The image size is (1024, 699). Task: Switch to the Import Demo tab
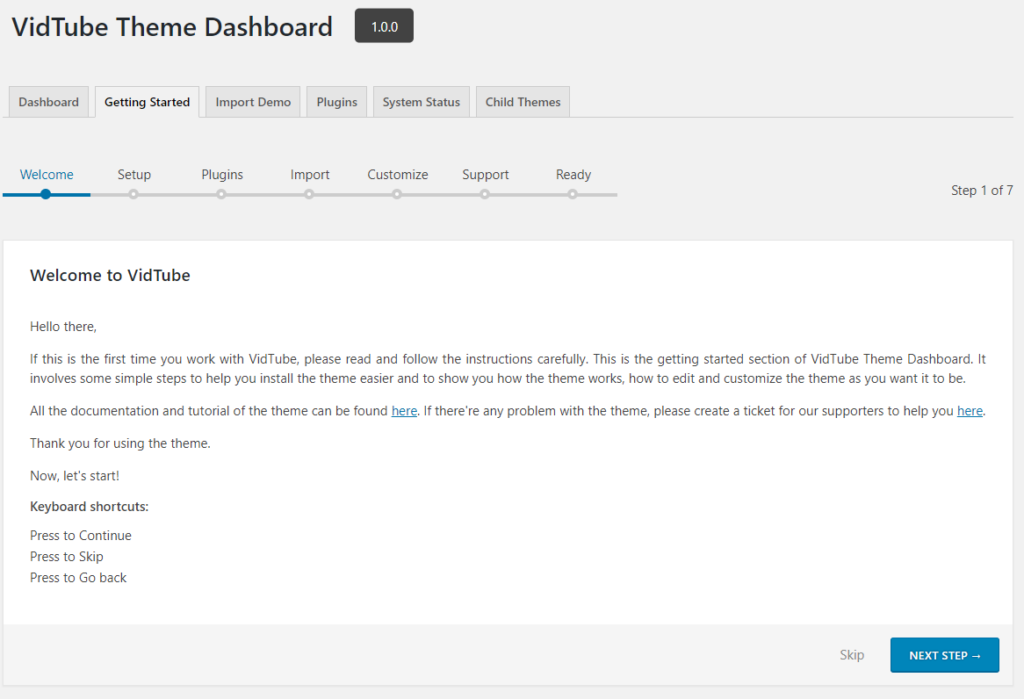tap(252, 101)
